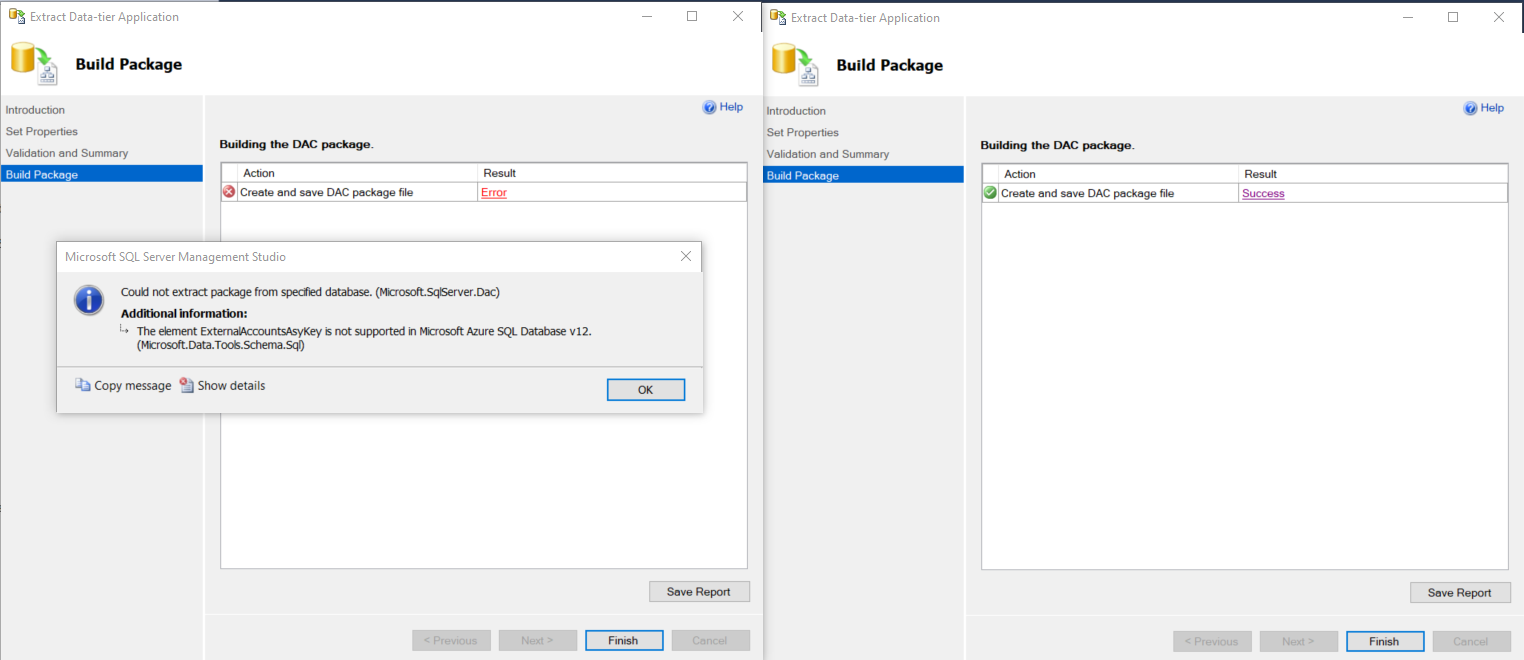Click the Build Package database header icon
This screenshot has width=1524, height=660.
coord(30,62)
